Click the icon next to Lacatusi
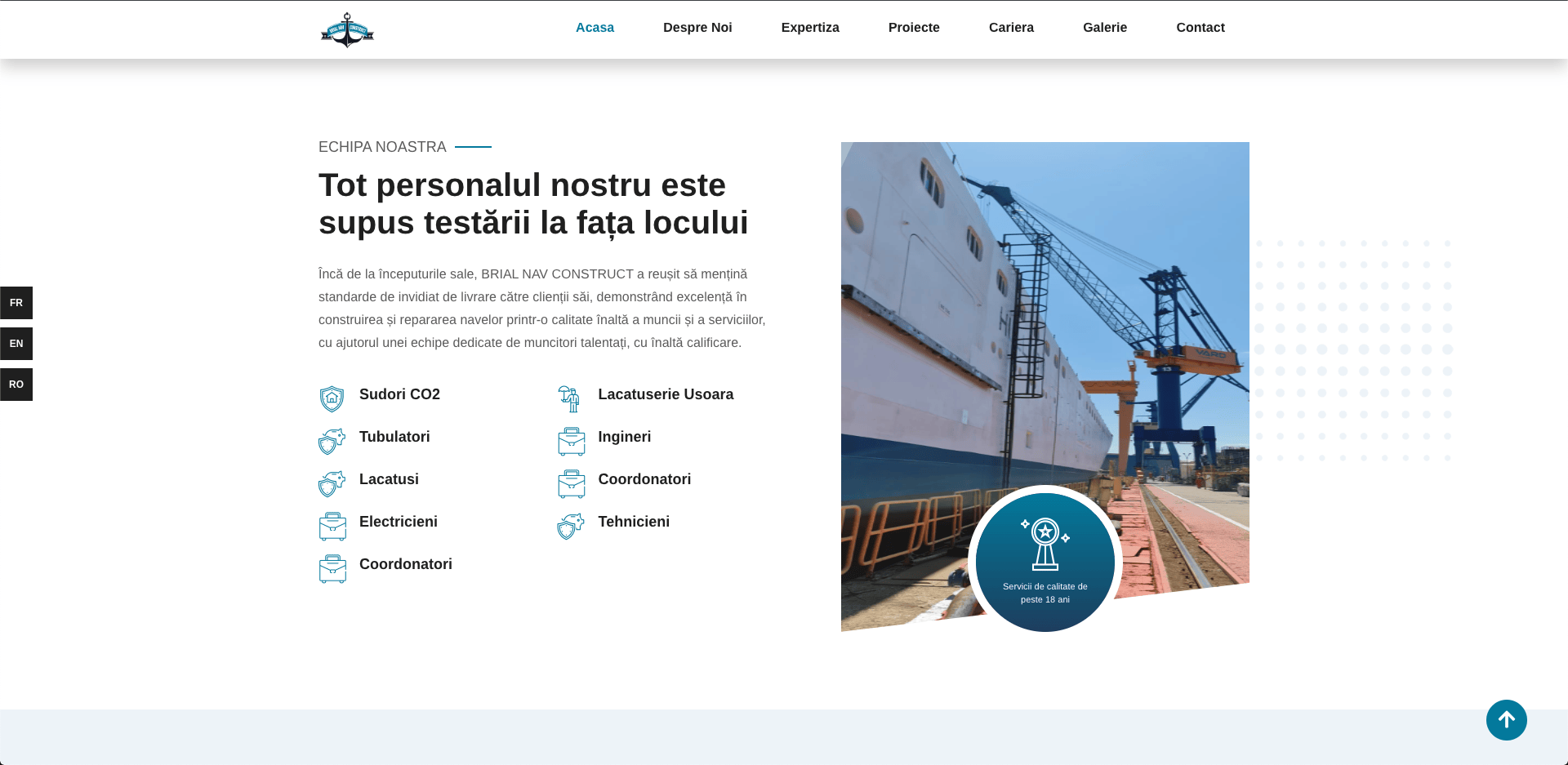 coord(332,484)
